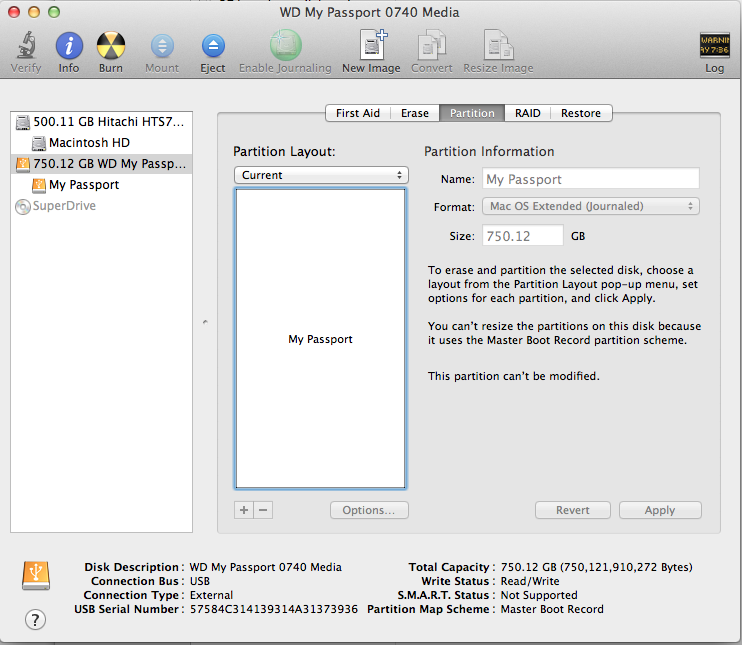
Task: Click the sidebar splitter handle dot
Action: pos(205,322)
